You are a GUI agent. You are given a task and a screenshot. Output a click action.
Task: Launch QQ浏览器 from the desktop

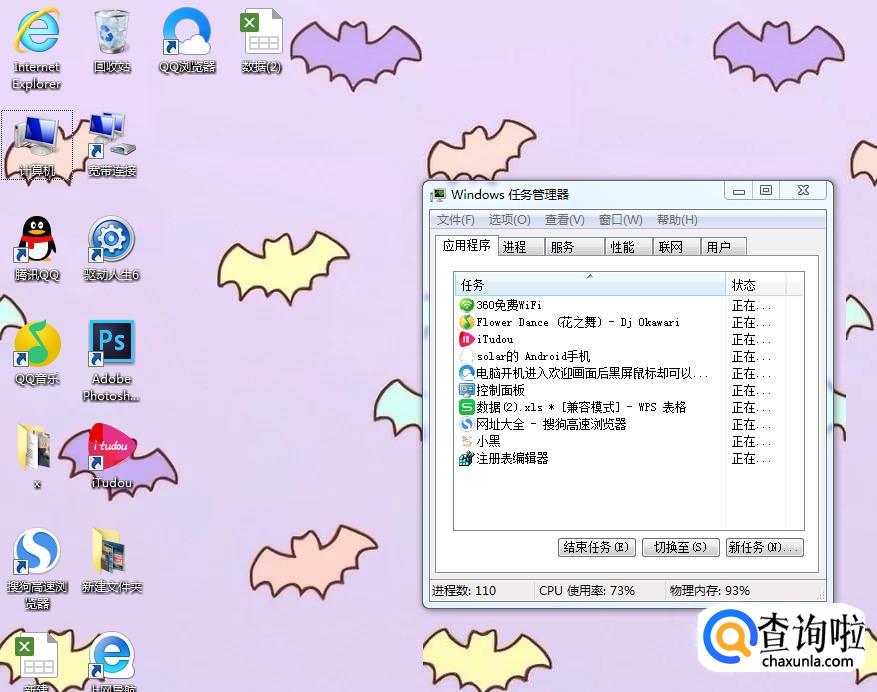coord(187,32)
